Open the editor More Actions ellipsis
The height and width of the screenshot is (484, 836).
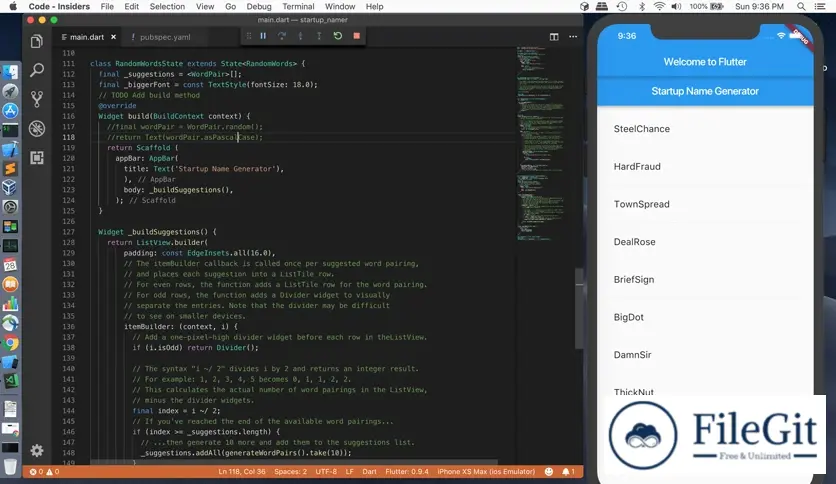pos(573,37)
